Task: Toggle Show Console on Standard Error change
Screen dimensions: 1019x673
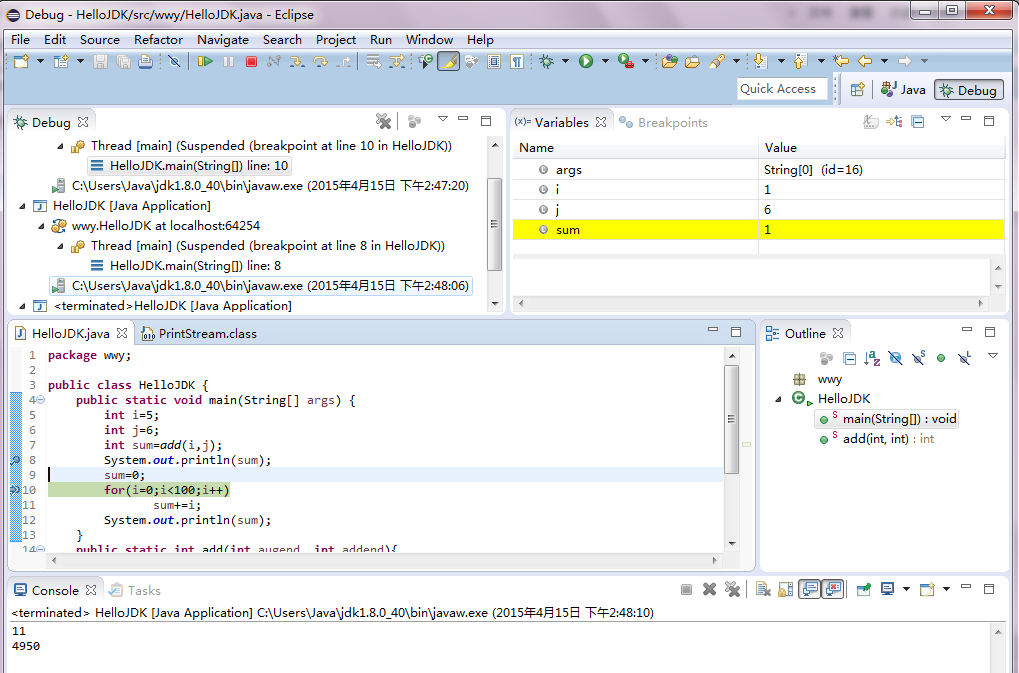Action: [x=833, y=589]
